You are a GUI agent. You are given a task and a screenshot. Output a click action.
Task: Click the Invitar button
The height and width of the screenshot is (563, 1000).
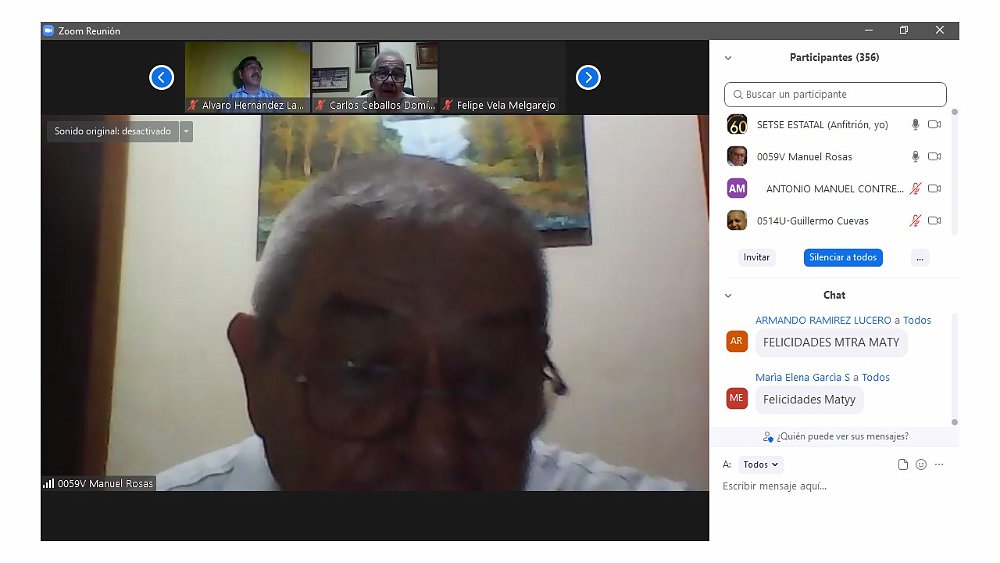pos(757,258)
